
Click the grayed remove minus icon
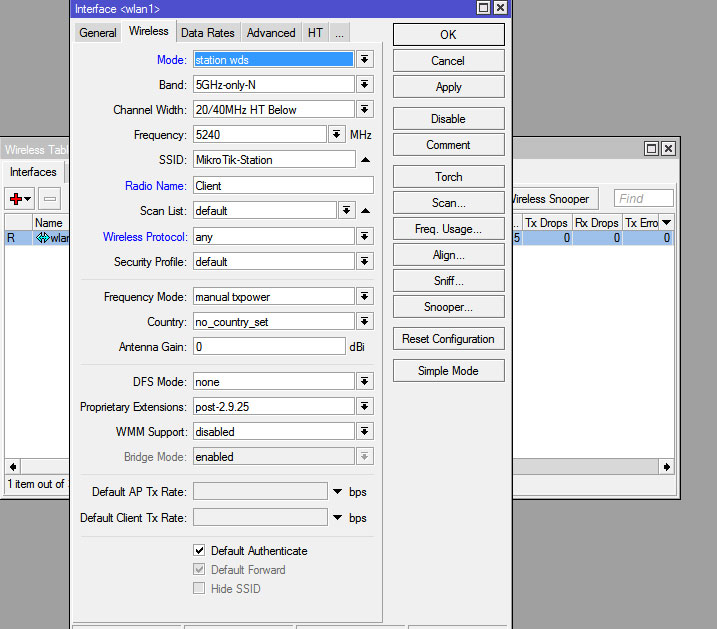tap(50, 199)
